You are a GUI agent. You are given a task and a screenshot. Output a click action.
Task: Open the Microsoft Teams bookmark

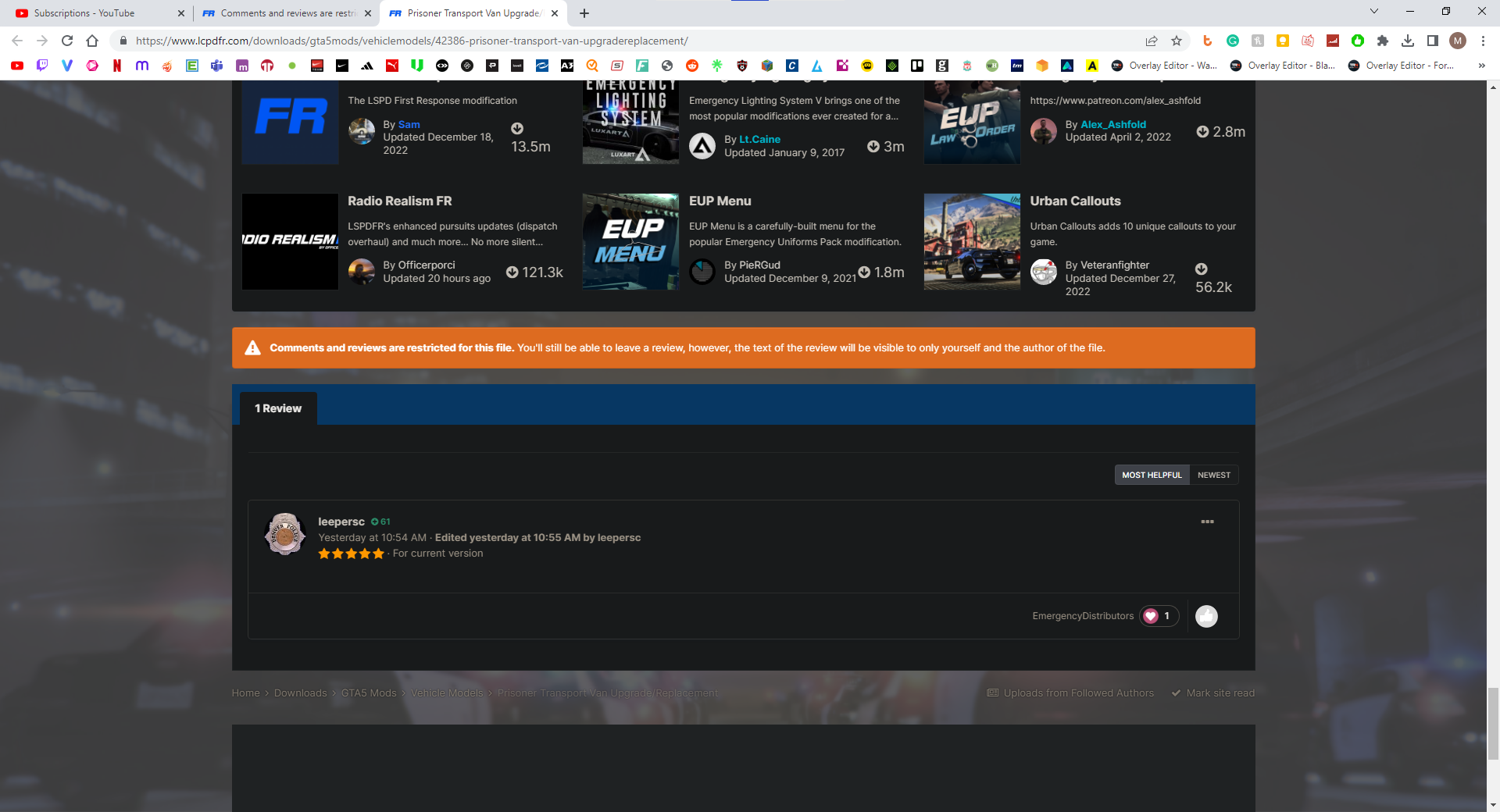pos(217,66)
